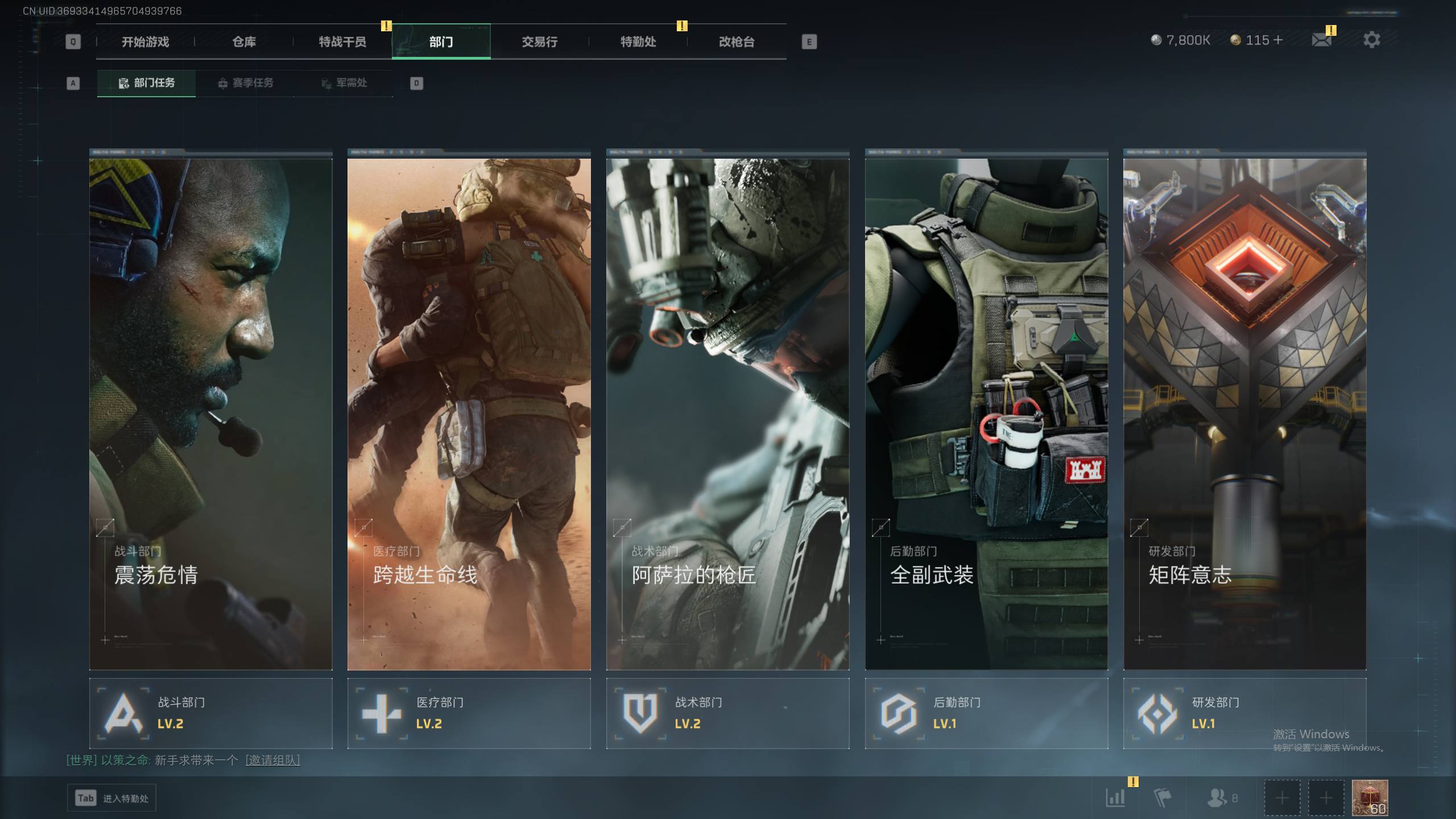Switch to the 仓库 tab
Screen dimensions: 1456x819
pos(244,42)
